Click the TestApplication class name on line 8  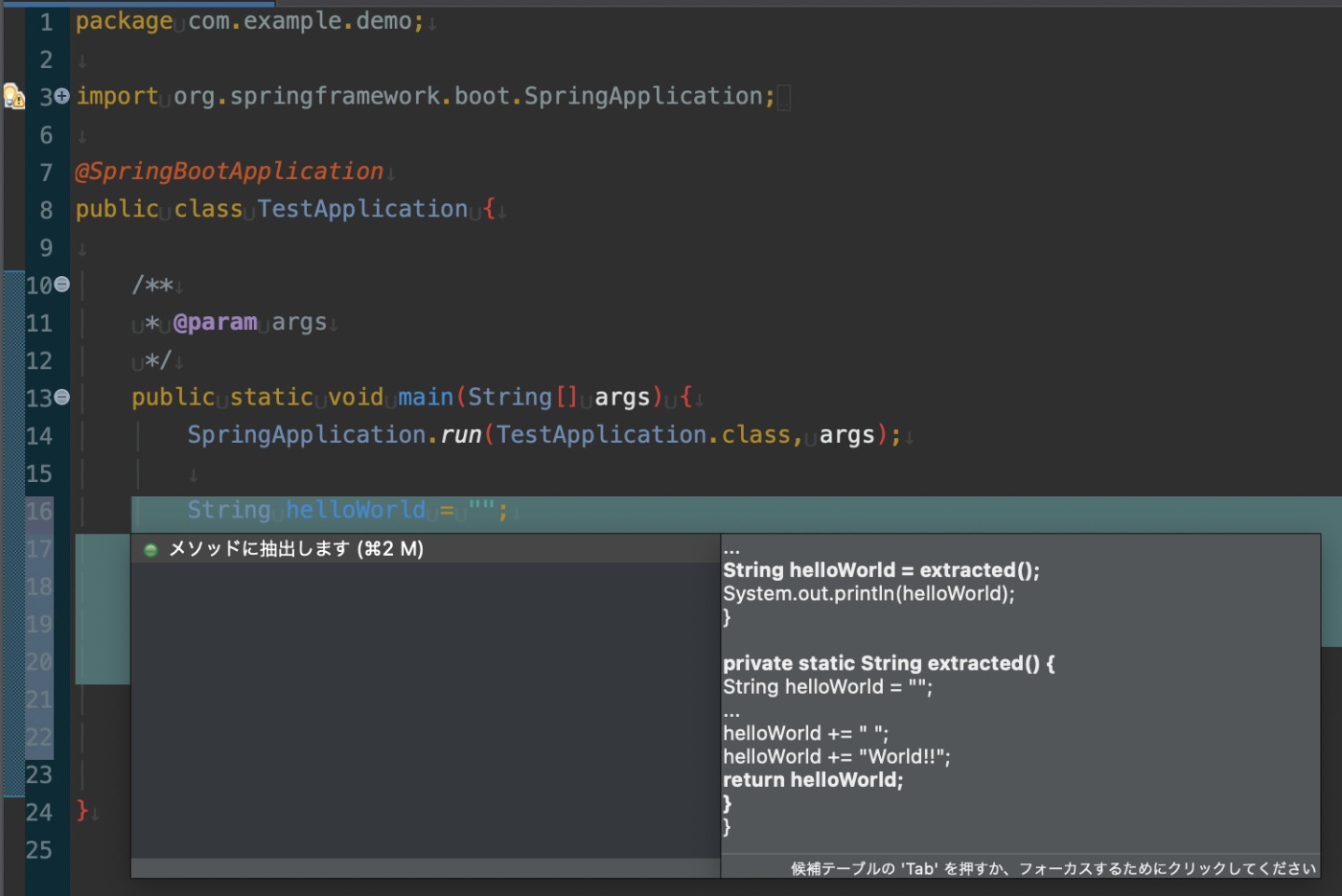(362, 209)
